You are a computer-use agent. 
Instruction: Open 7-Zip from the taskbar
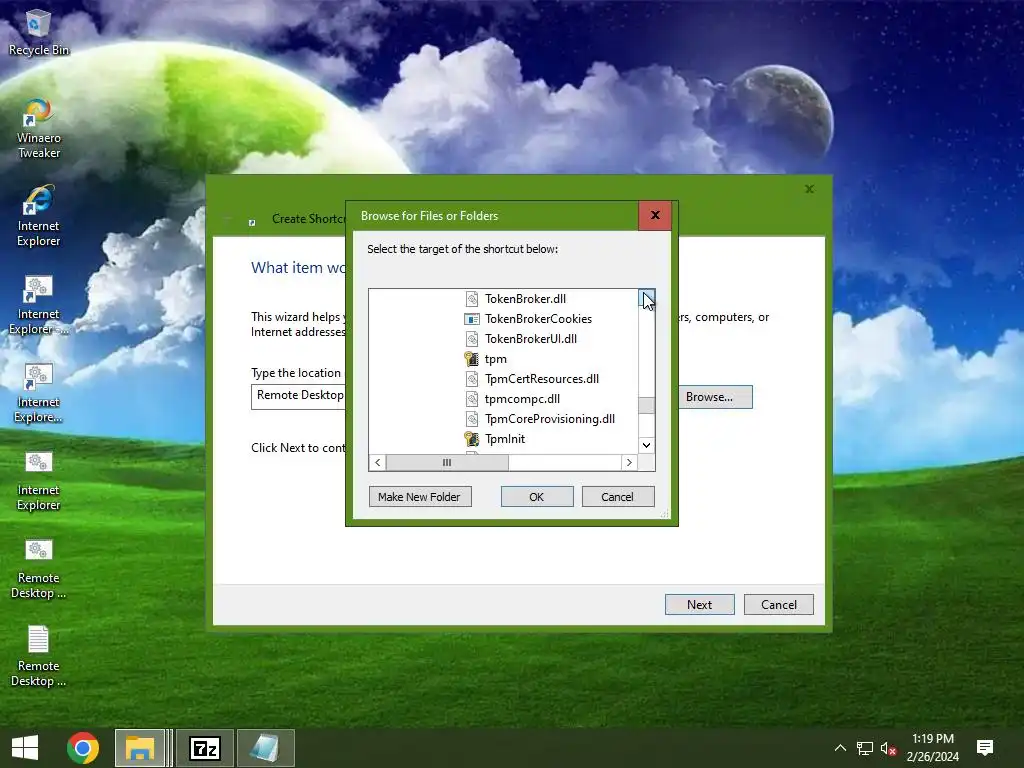click(x=205, y=748)
